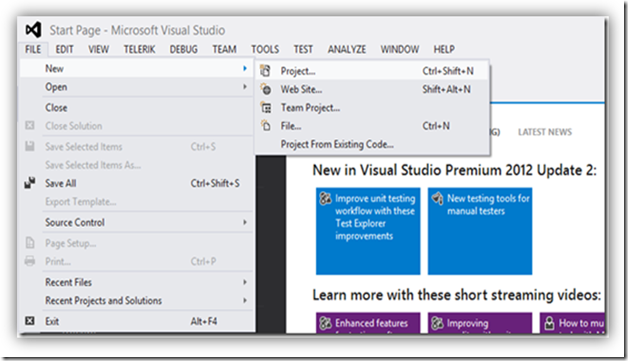Open the EDIT menu
Screen dimensions: 628x361
coord(64,49)
